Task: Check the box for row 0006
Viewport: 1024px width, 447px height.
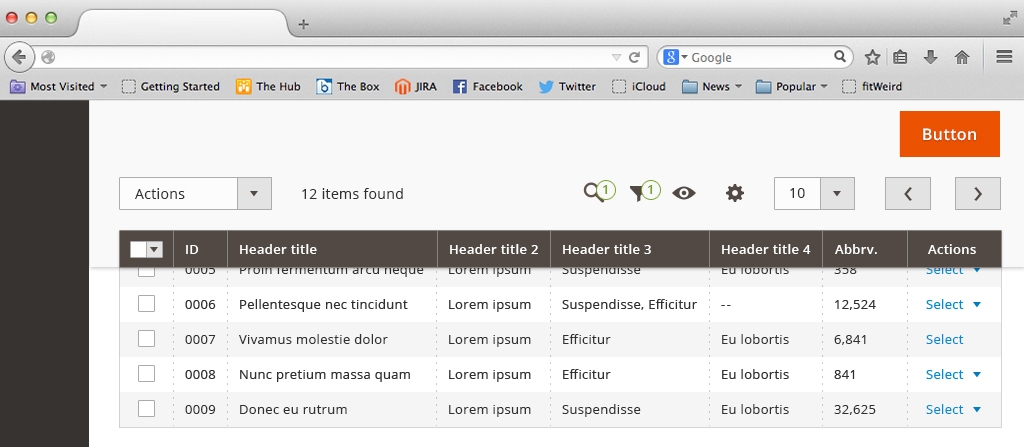Action: click(x=147, y=304)
